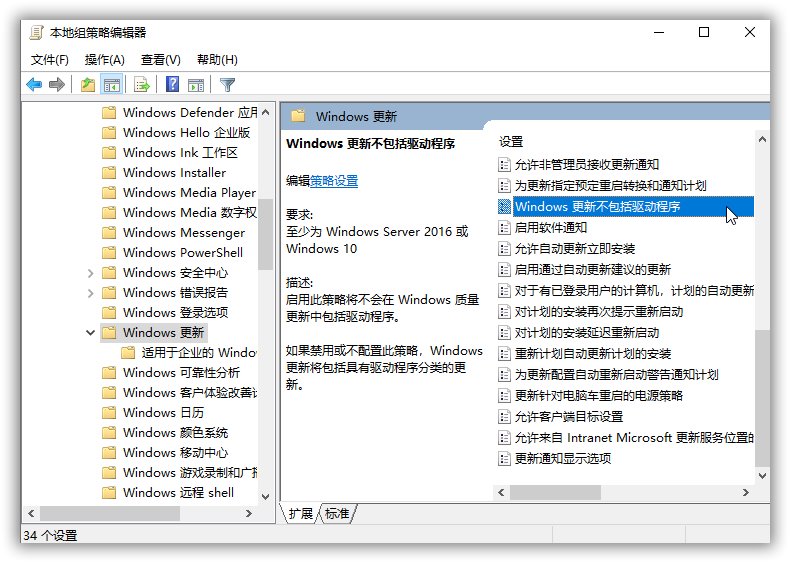This screenshot has width=790, height=563.
Task: Select 为更新配置自动重新启动警告通知计划 setting
Action: 616,375
